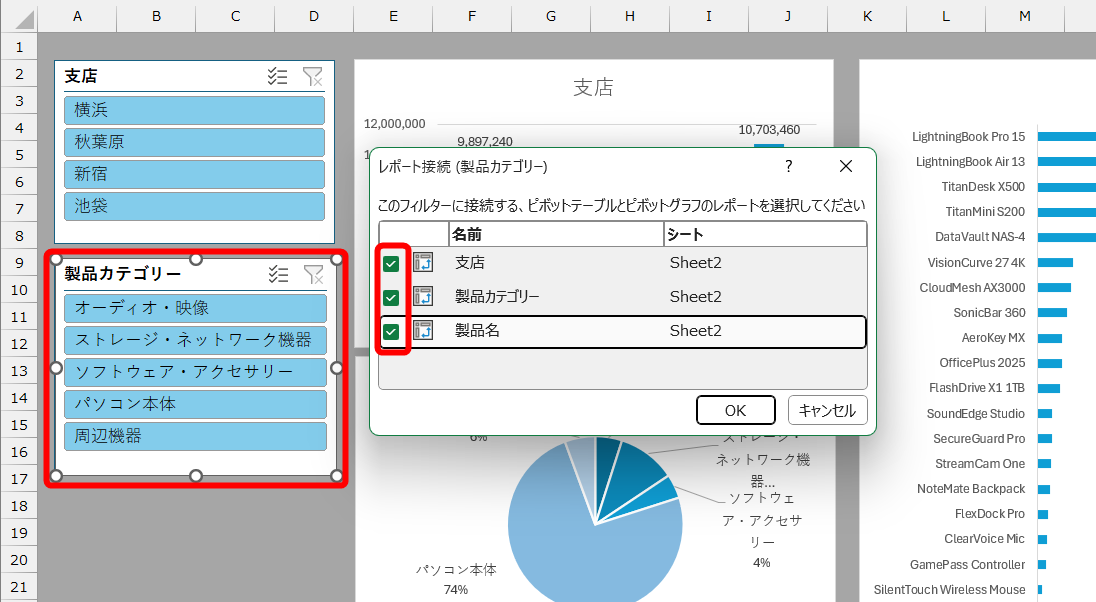This screenshot has width=1096, height=602.
Task: Uncheck the 支店 report connection checkbox
Action: coord(391,262)
